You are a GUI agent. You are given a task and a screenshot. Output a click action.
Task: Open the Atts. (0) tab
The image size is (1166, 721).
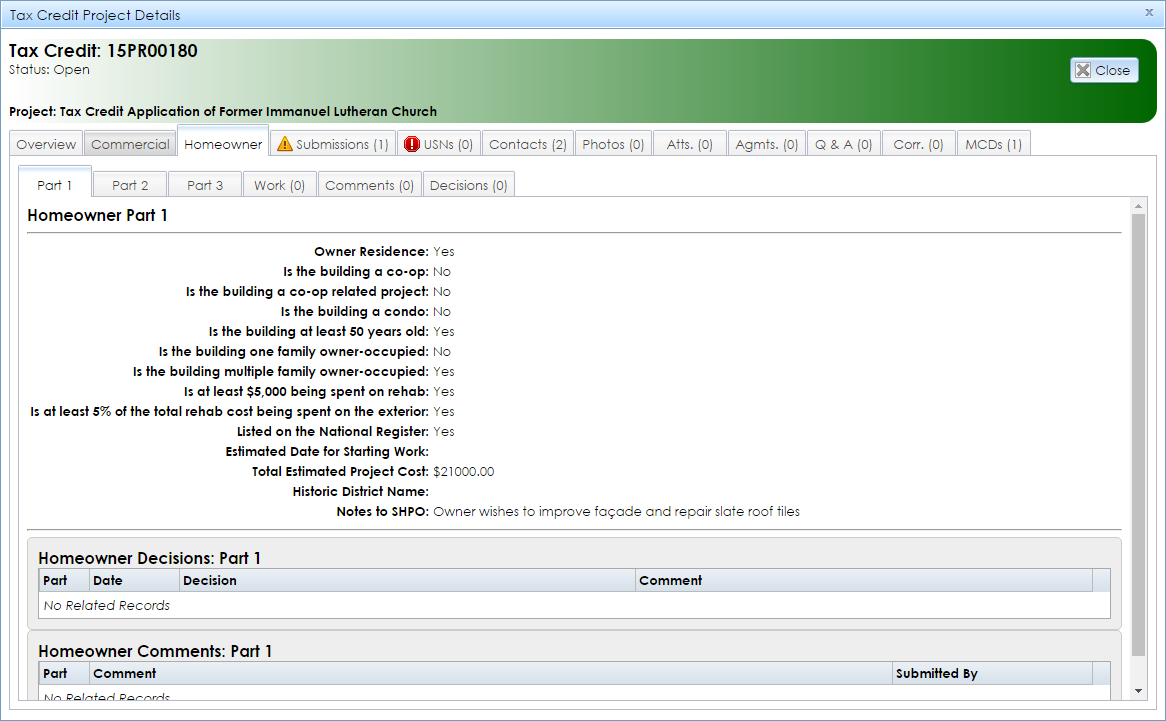[x=689, y=144]
